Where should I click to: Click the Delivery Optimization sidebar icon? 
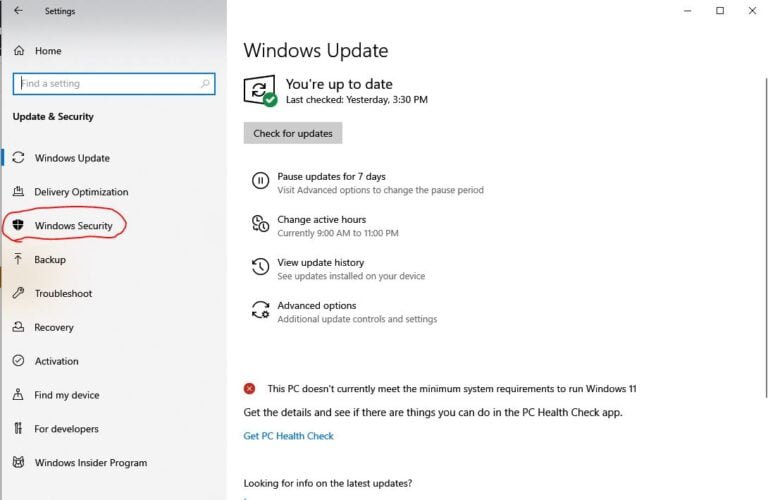click(18, 191)
